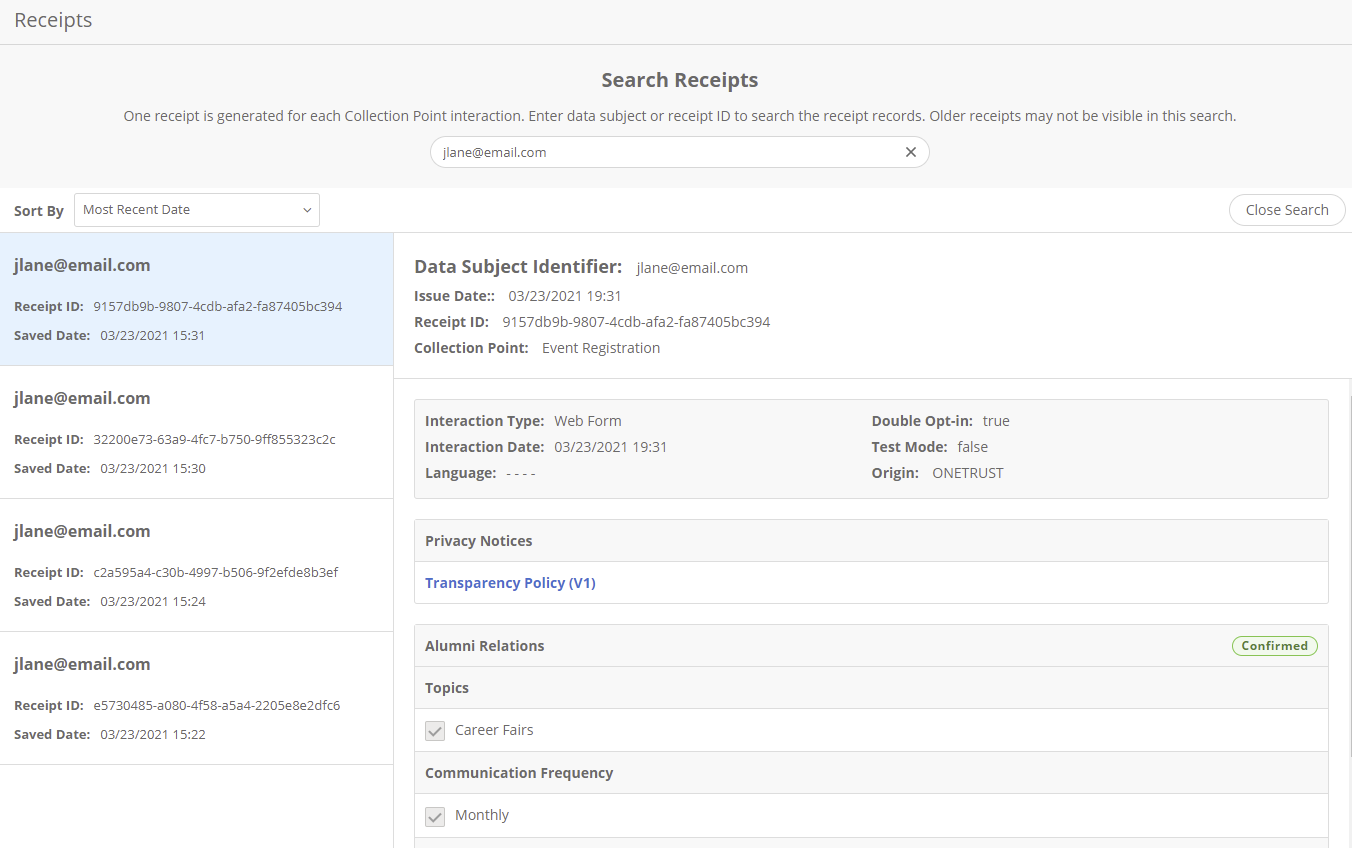Click the Communication Frequency section header
1352x848 pixels.
tap(871, 773)
